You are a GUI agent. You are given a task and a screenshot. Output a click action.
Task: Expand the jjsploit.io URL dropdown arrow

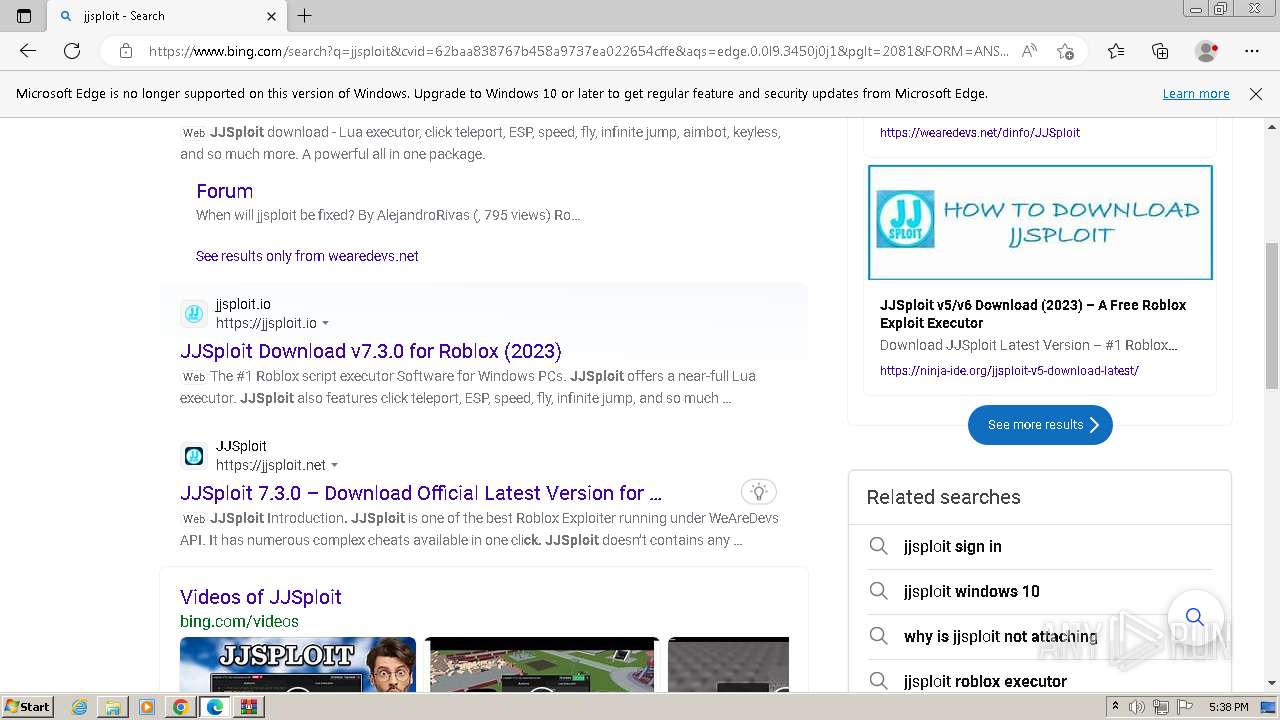point(325,324)
